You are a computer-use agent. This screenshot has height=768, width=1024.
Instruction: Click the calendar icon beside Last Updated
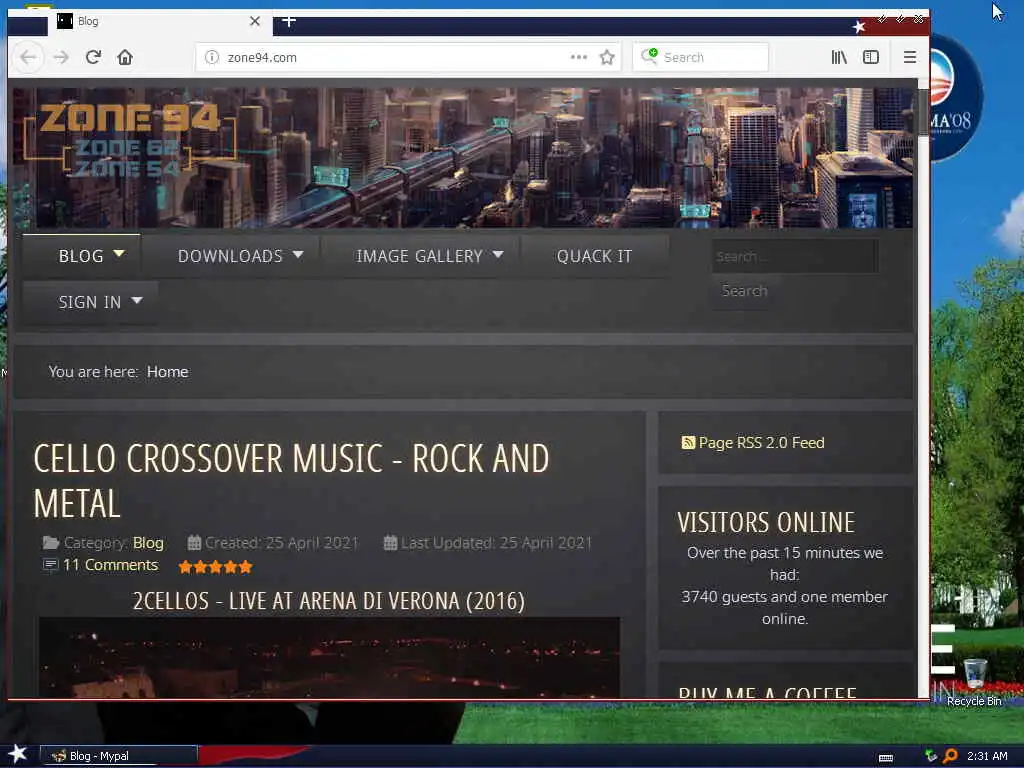click(x=391, y=543)
